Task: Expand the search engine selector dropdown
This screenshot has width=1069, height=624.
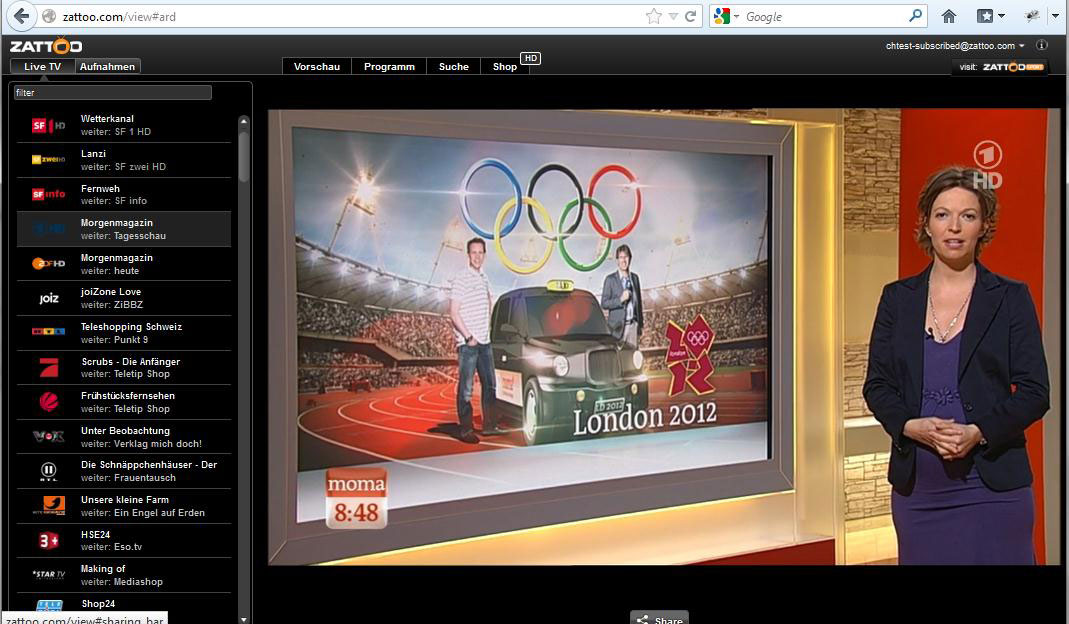Action: (x=736, y=17)
